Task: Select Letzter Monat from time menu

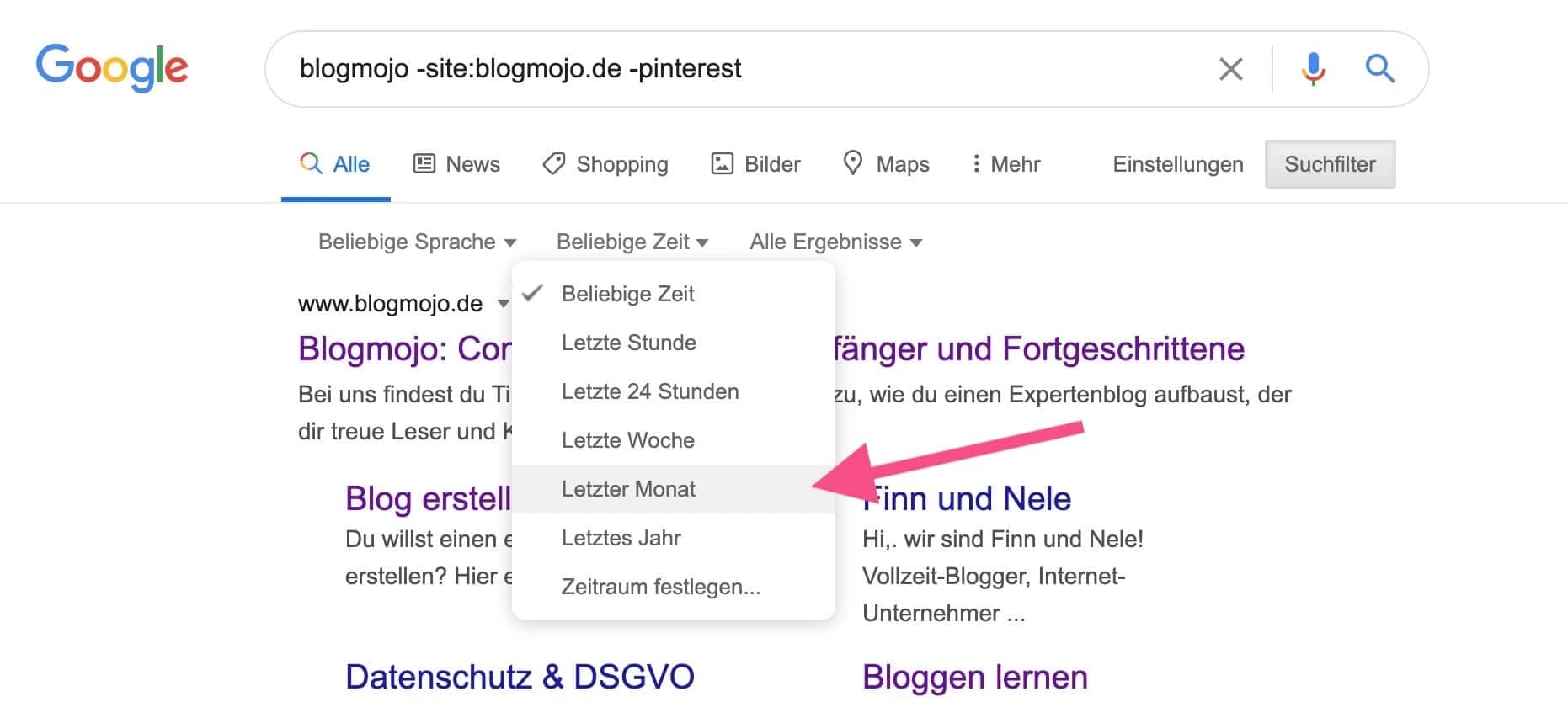Action: coord(628,489)
